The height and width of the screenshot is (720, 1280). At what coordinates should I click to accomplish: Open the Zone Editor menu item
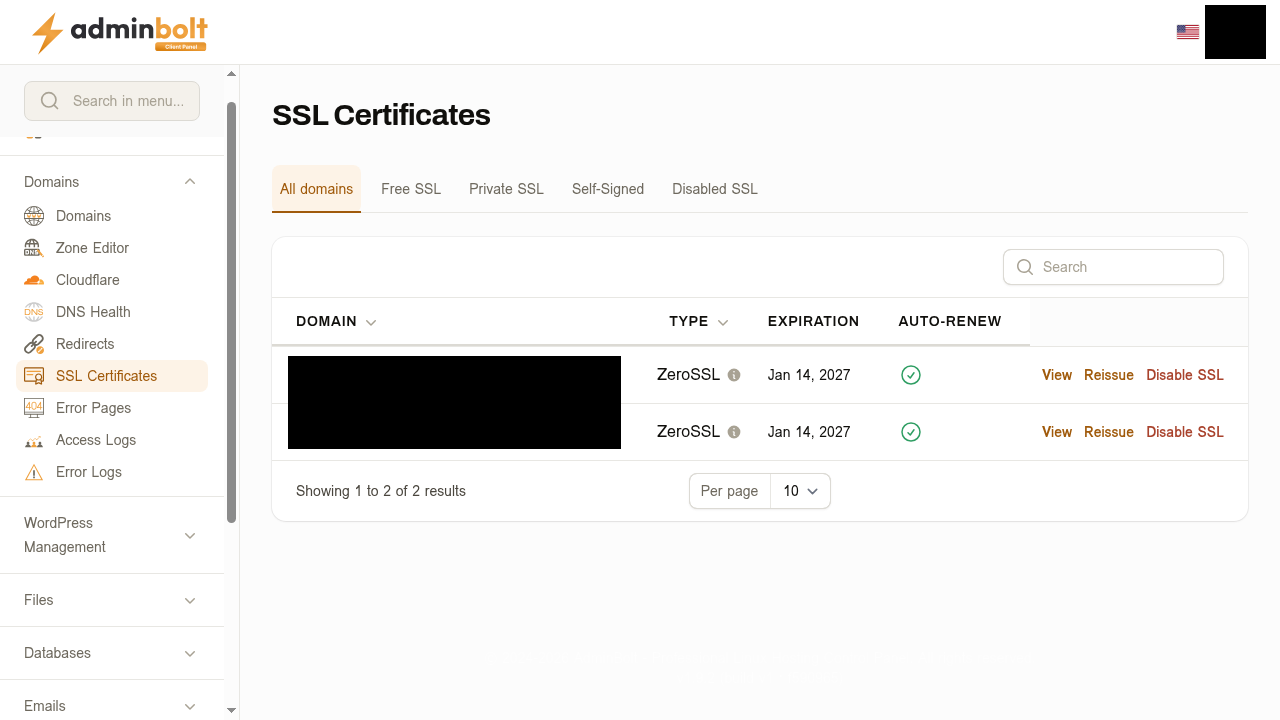point(112,248)
